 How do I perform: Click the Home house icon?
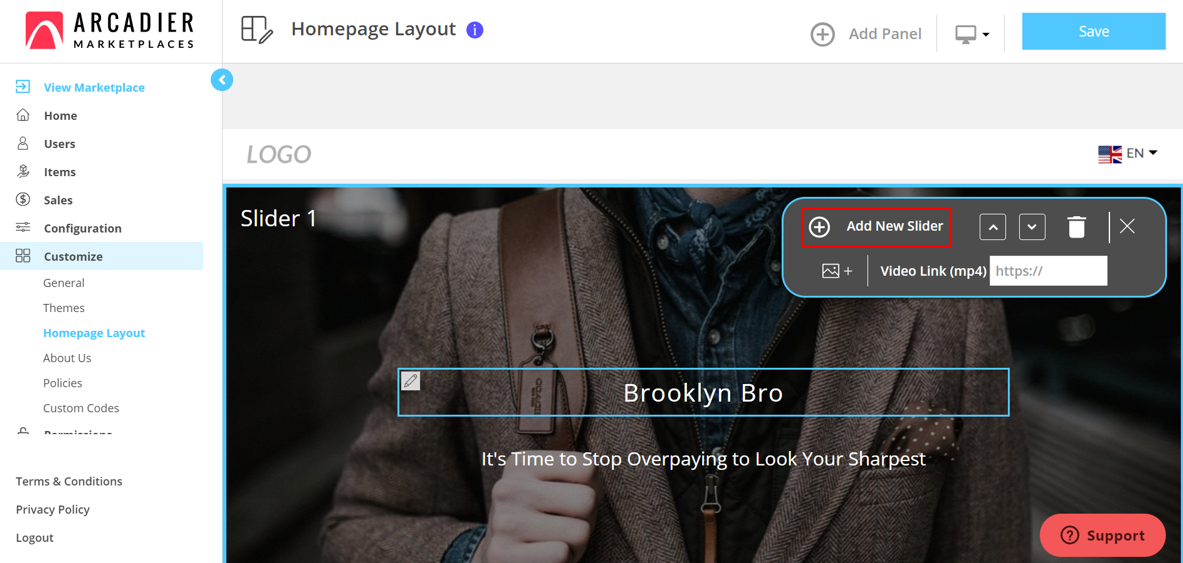click(x=23, y=115)
